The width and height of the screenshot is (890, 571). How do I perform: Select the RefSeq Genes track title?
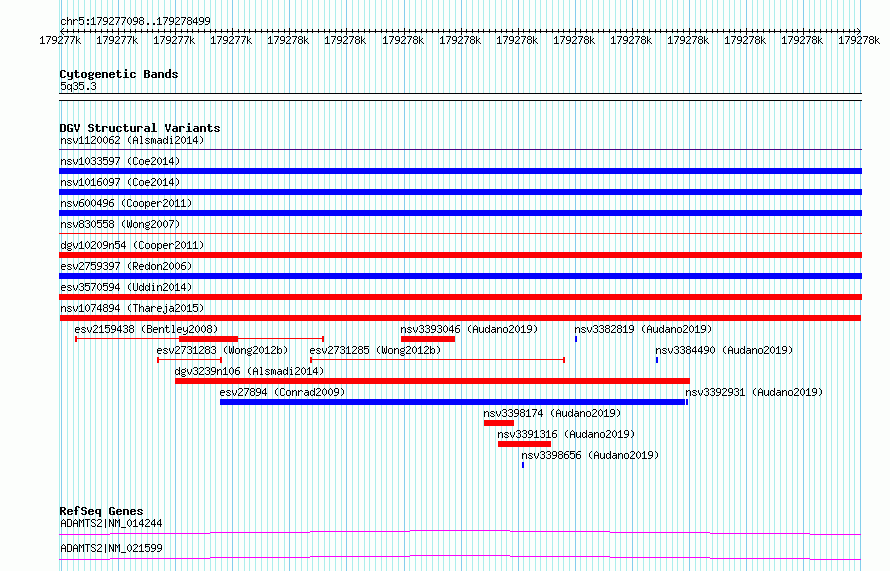coord(101,511)
